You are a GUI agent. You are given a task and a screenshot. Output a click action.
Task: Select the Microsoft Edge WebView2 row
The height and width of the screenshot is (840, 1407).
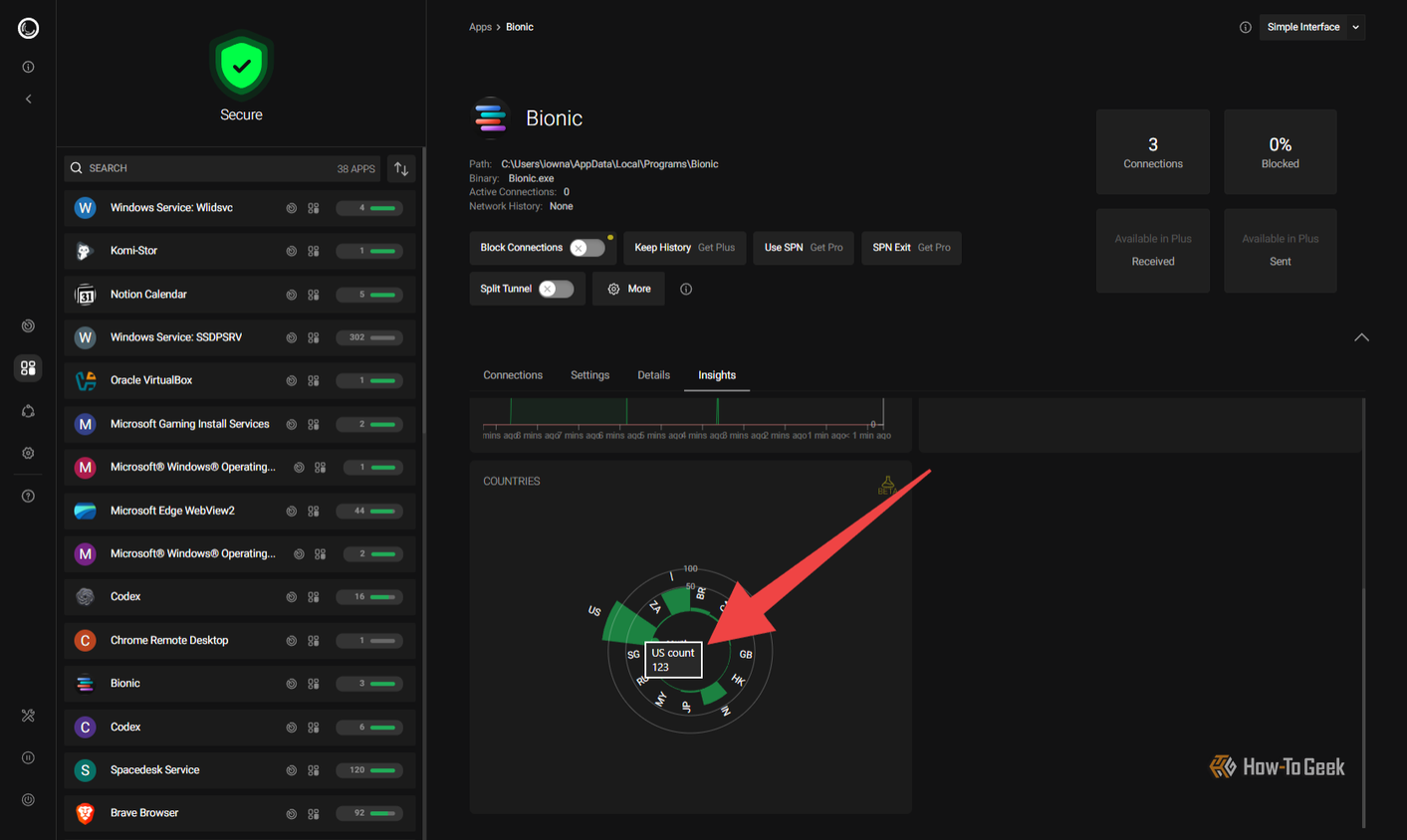click(x=240, y=511)
